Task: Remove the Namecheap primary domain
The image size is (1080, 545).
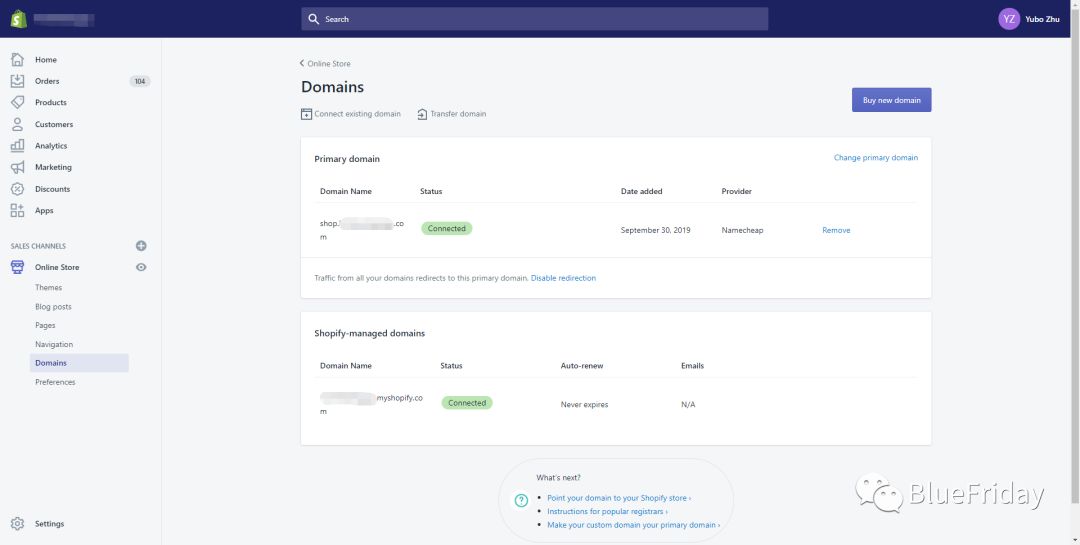Action: 836,230
